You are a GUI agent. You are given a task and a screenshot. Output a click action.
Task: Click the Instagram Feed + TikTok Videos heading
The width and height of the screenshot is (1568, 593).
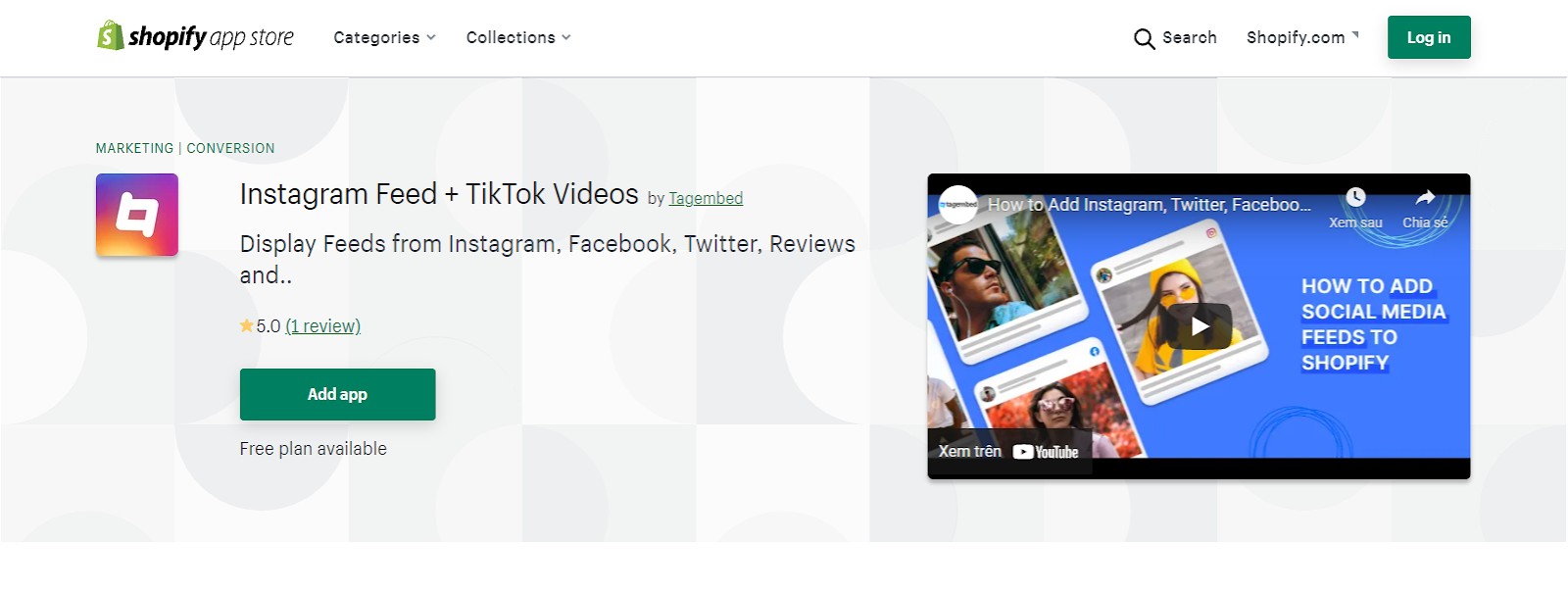coord(439,194)
